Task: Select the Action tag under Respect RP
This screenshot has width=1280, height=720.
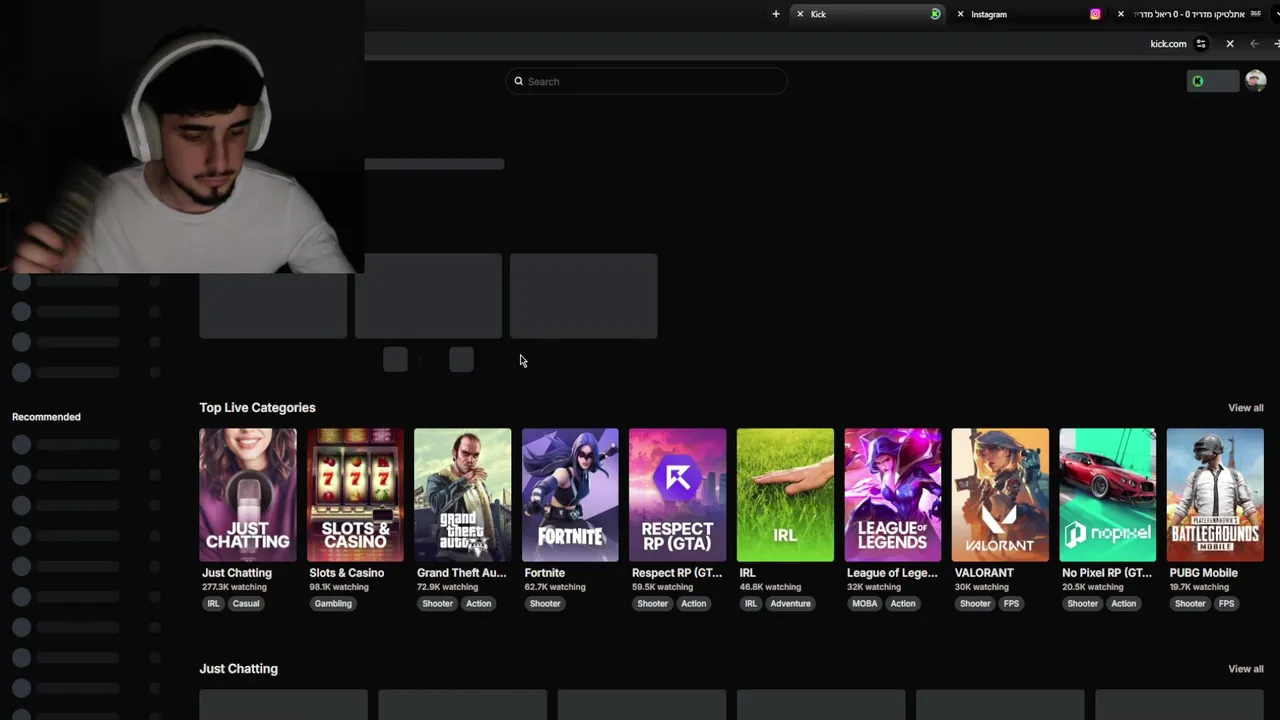Action: point(694,604)
